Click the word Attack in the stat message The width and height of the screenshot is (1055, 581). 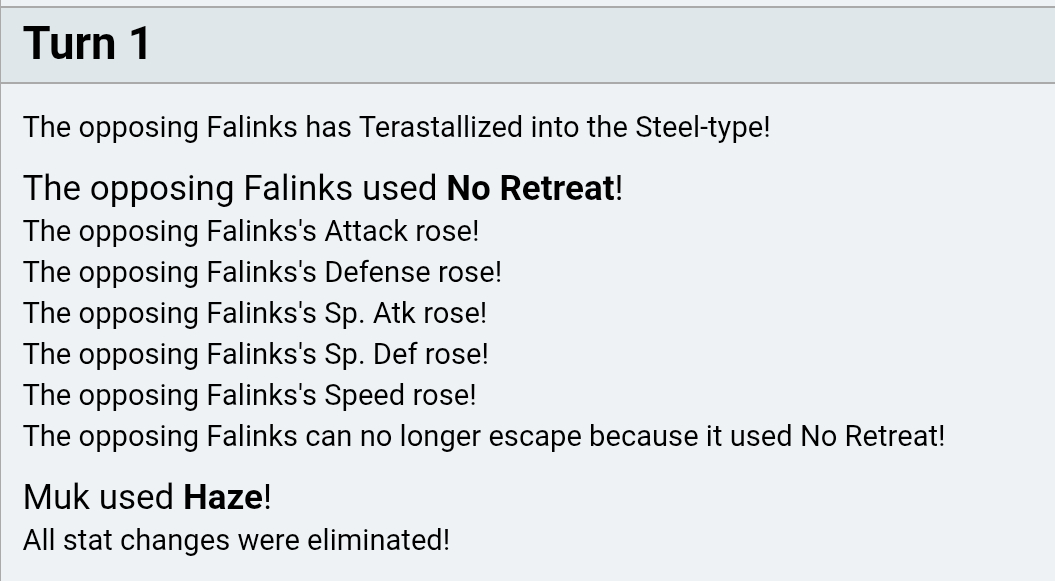[x=366, y=231]
